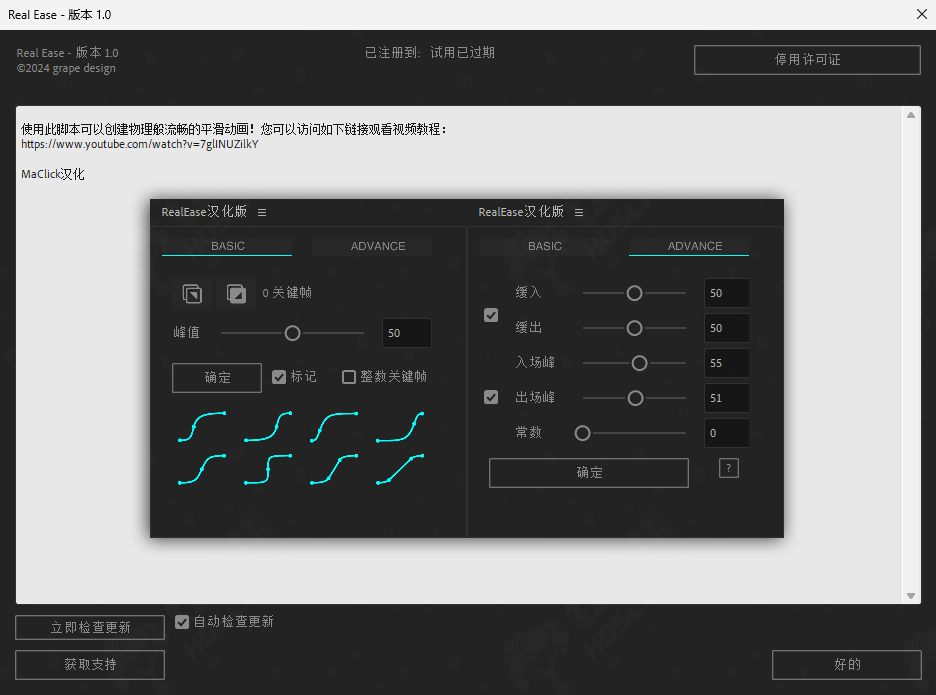Click the scrollbar up arrow
This screenshot has height=695, width=936.
pyautogui.click(x=911, y=115)
